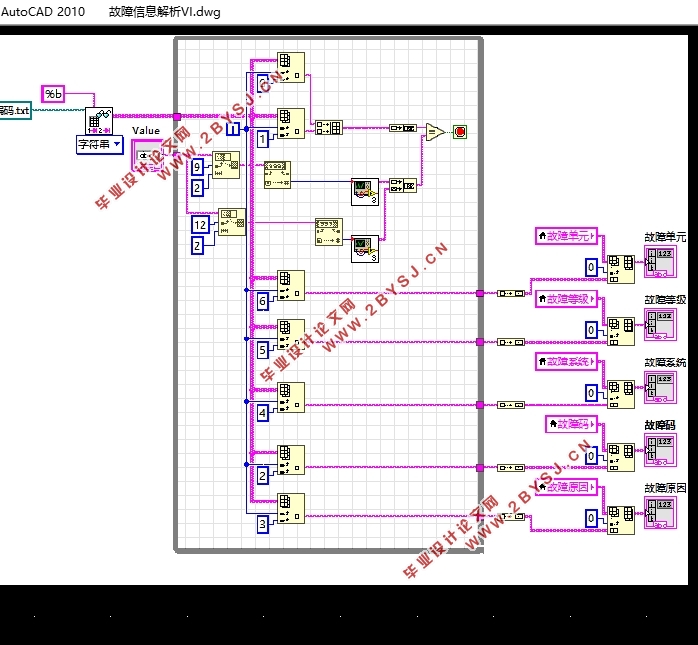This screenshot has width=698, height=645.
Task: Open the 故障系统 local variable selector
Action: coord(566,362)
